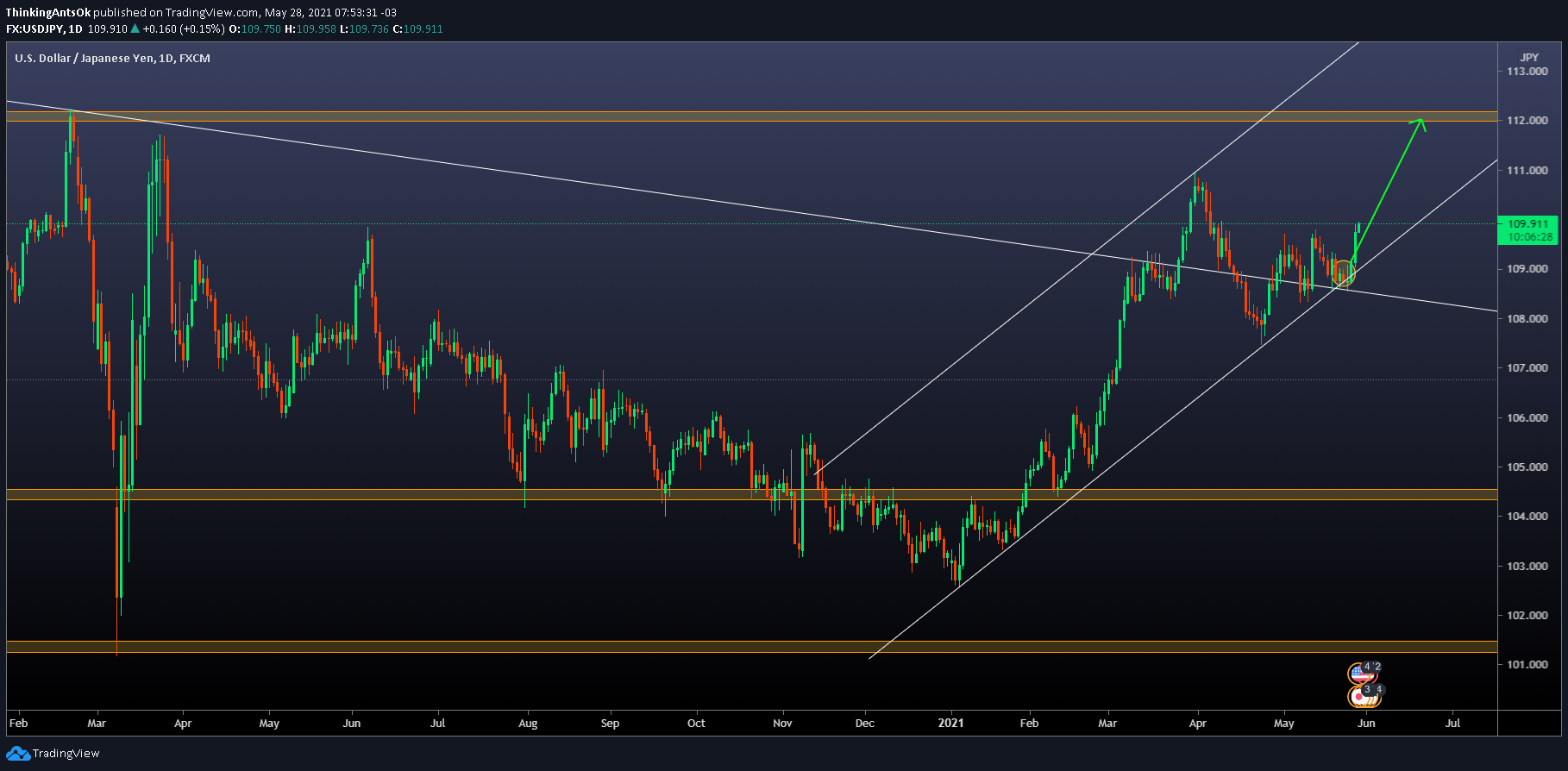Click the 104.000 price axis label

coord(1527,517)
